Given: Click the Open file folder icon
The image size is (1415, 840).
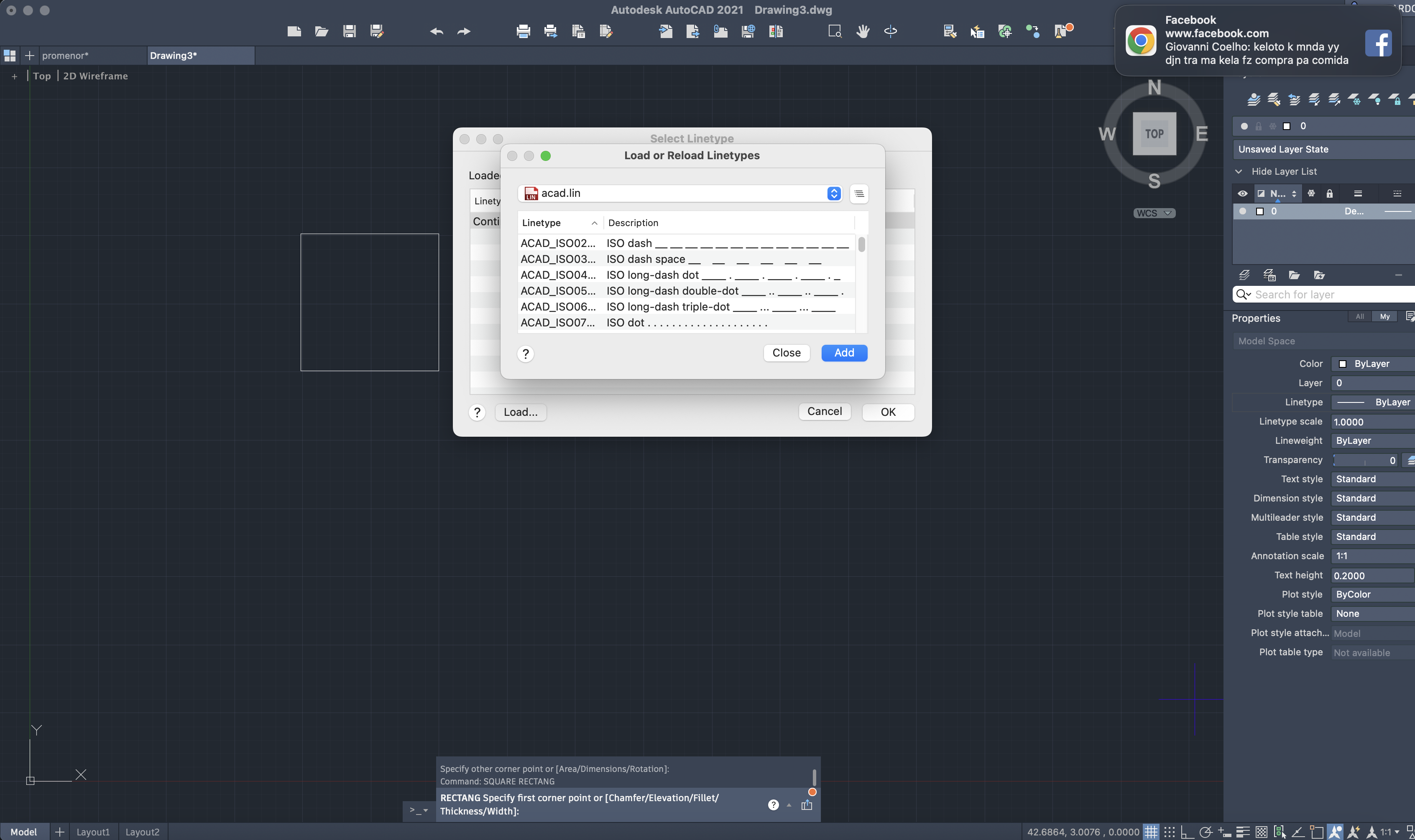Looking at the screenshot, I should 322,31.
